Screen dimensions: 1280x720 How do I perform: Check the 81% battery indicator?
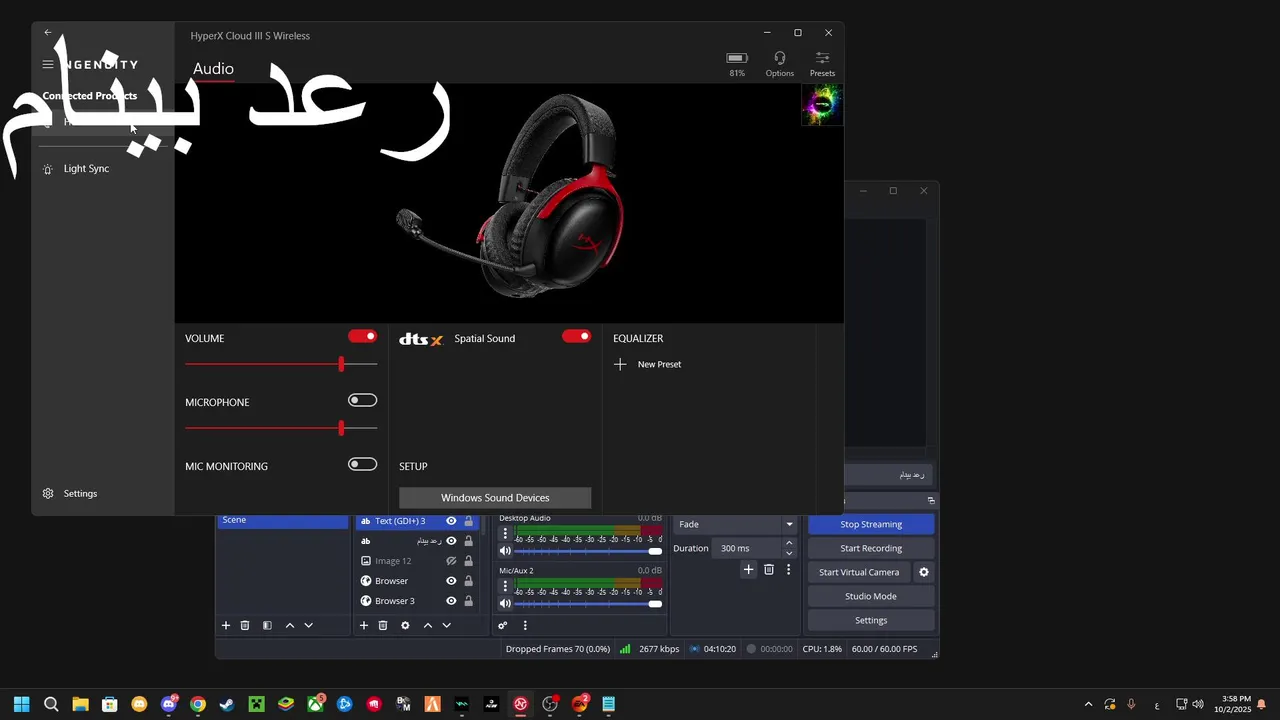(737, 64)
